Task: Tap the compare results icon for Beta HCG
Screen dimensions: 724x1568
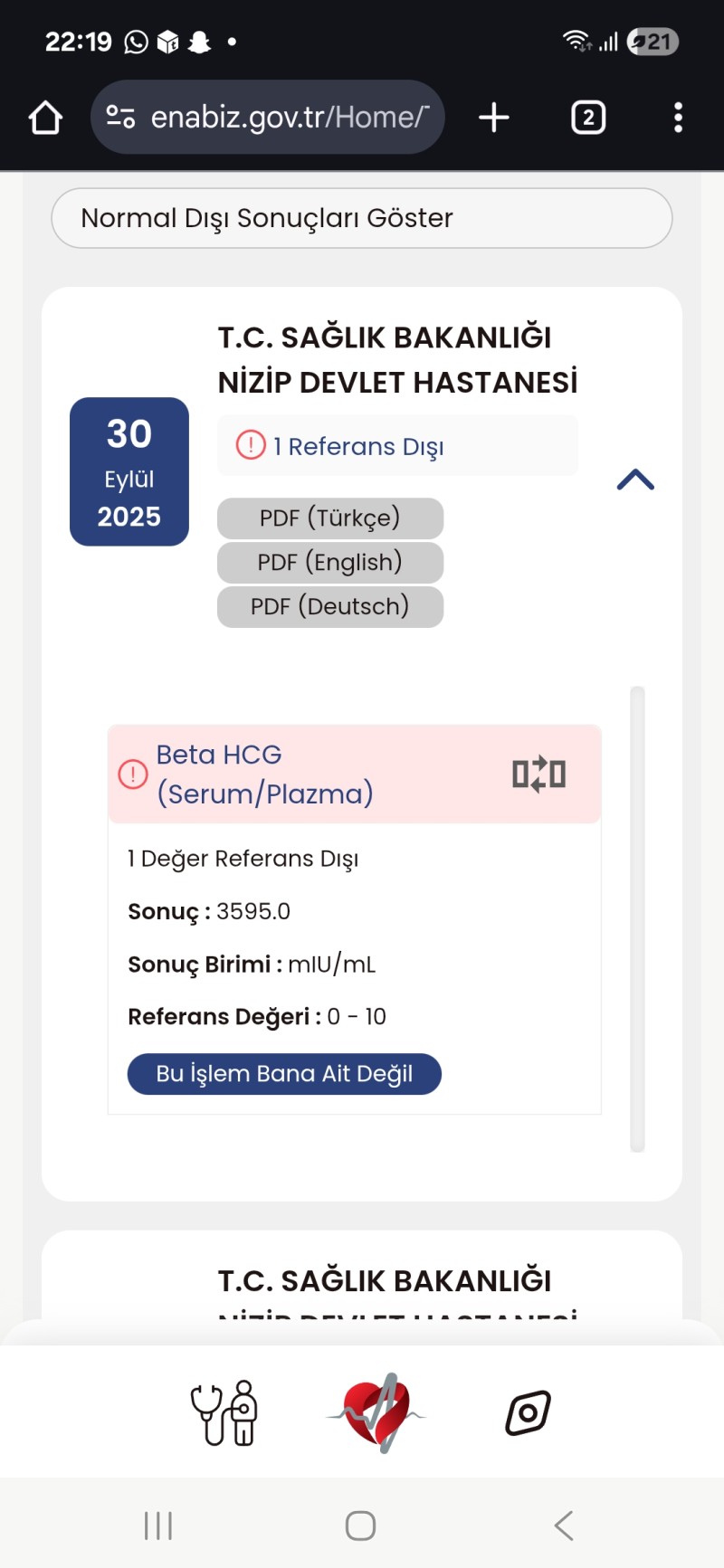Action: click(x=538, y=774)
